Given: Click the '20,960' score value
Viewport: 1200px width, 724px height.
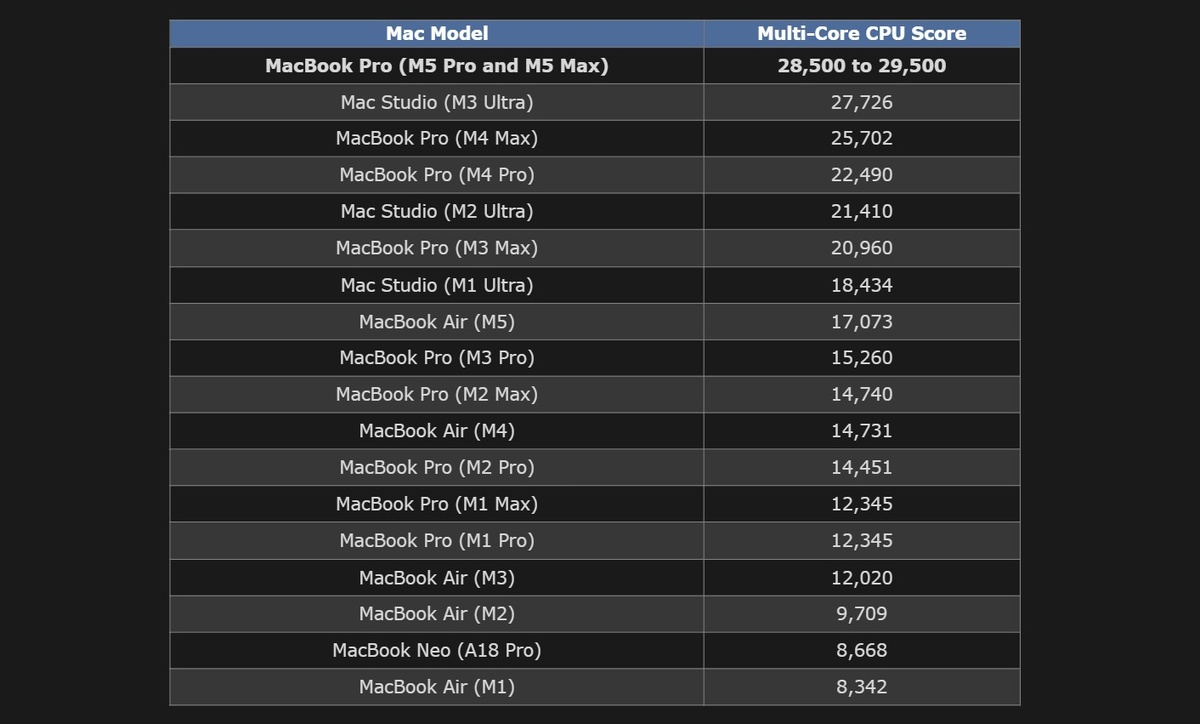Looking at the screenshot, I should (x=862, y=248).
